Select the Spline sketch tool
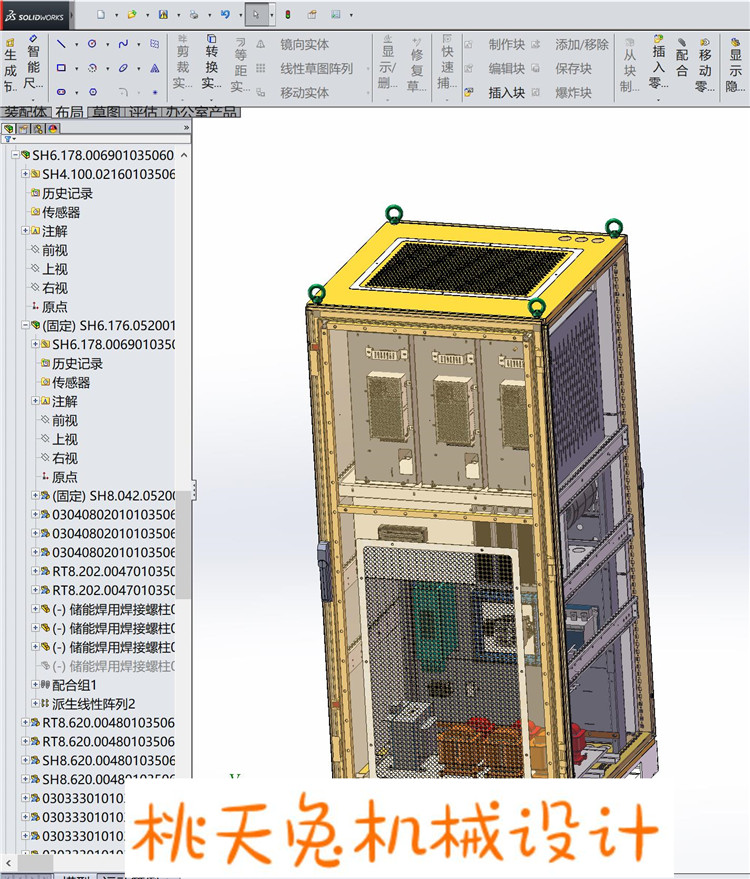The image size is (750, 879). [x=123, y=44]
